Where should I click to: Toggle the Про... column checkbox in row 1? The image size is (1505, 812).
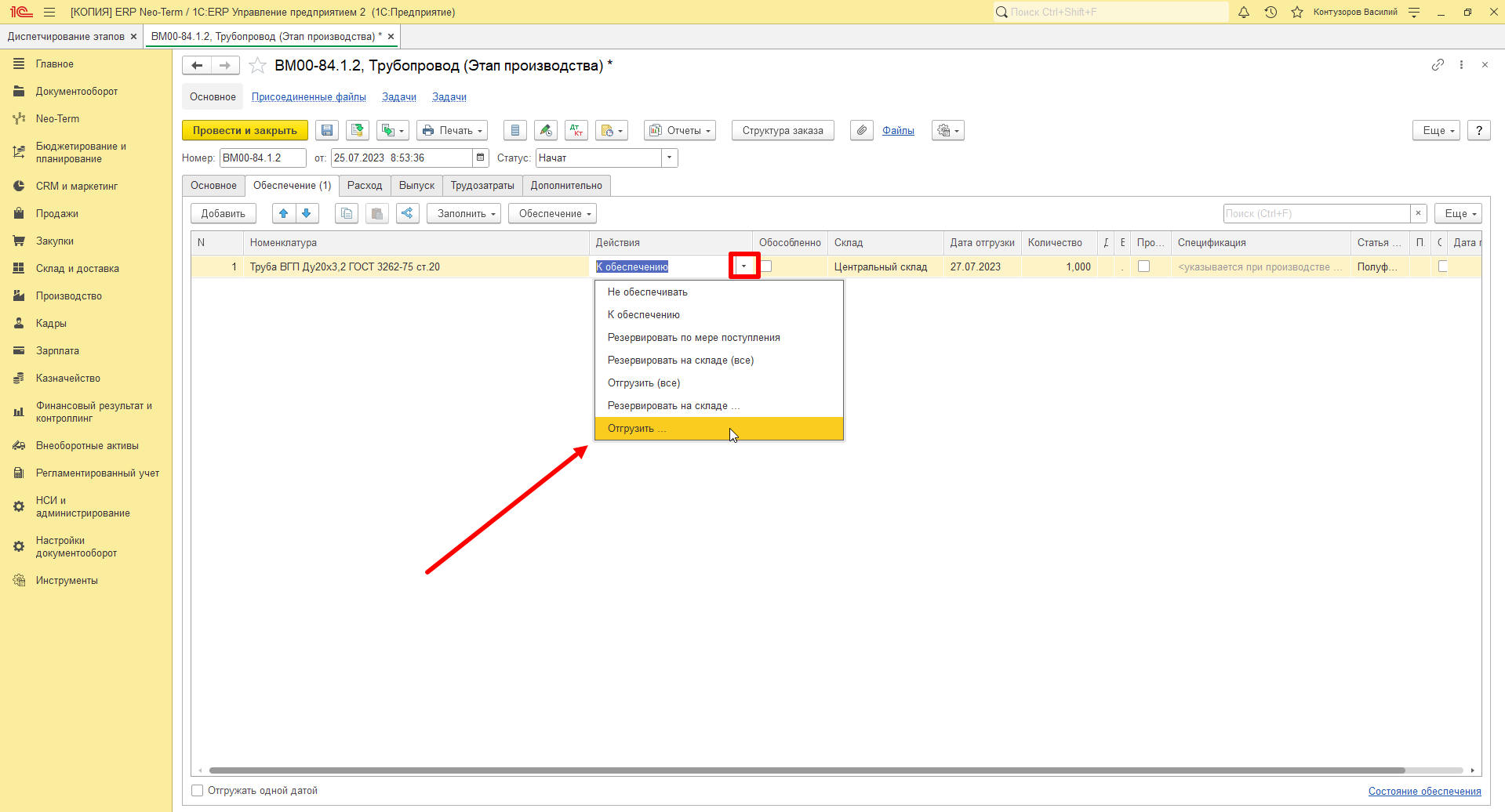(x=1143, y=266)
